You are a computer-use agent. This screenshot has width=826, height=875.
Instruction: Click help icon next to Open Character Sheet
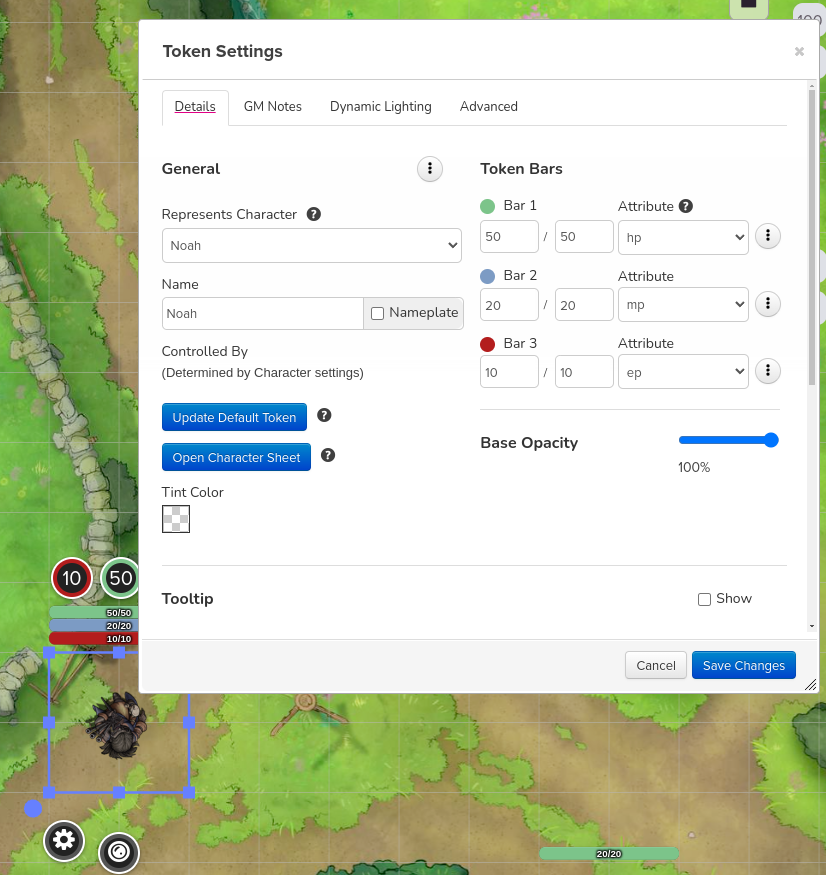(328, 456)
